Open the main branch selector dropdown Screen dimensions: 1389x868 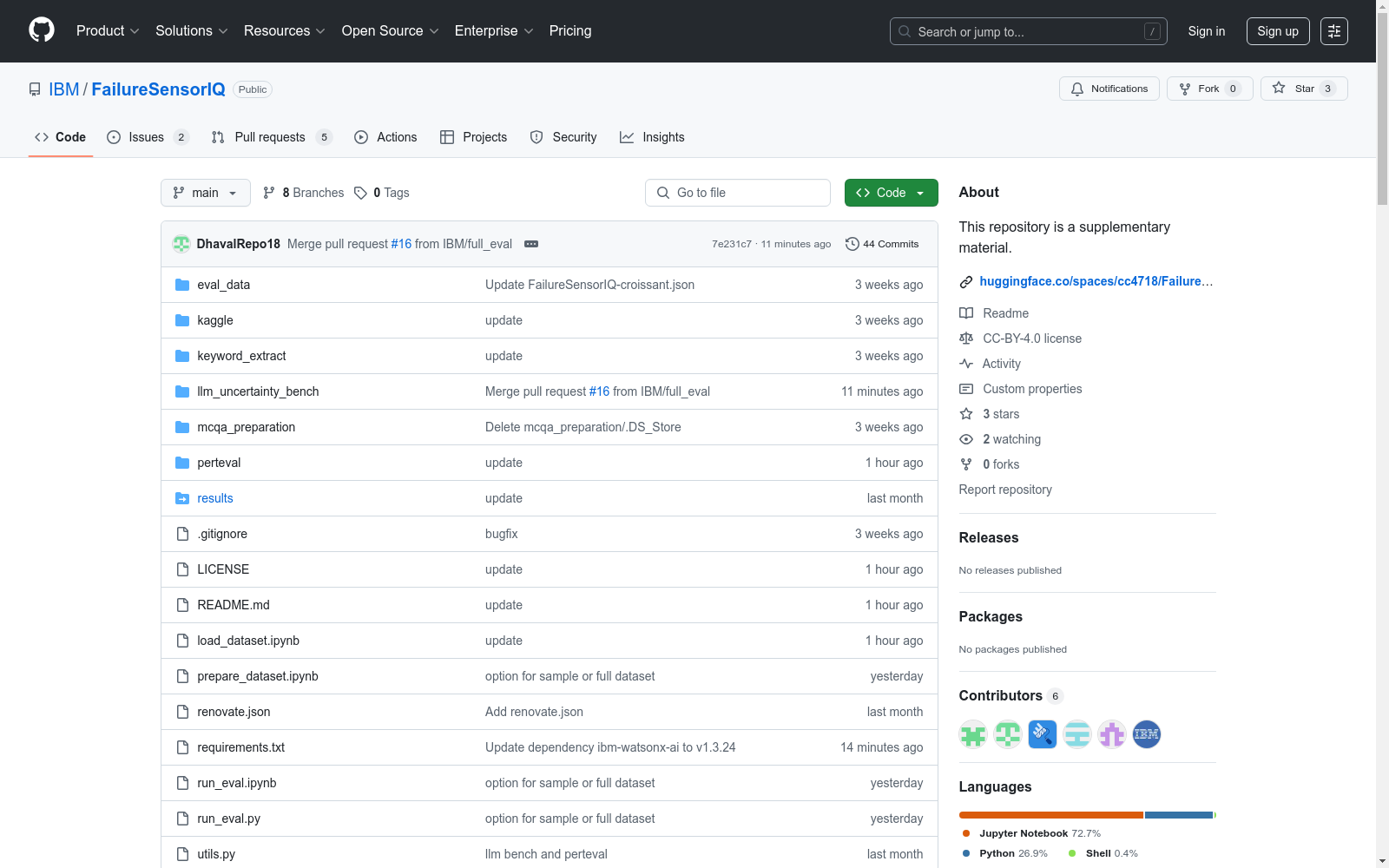pyautogui.click(x=206, y=193)
